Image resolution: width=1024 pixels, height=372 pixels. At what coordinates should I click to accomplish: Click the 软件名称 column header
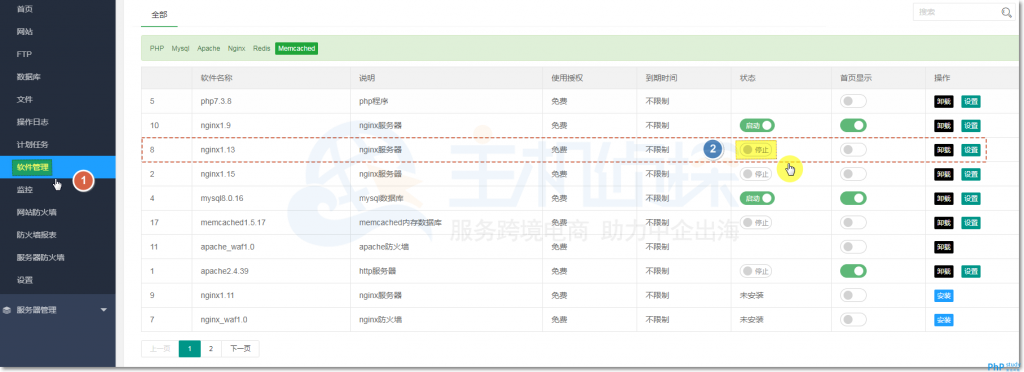pos(217,78)
